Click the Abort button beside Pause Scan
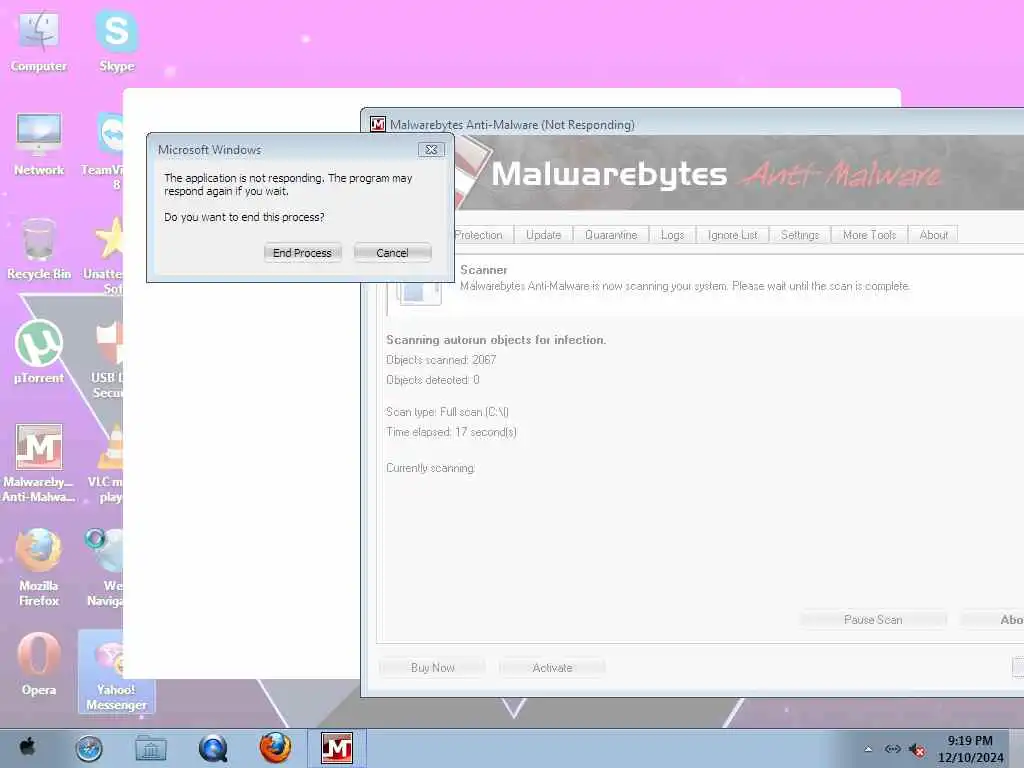Viewport: 1024px width, 768px height. tap(993, 619)
